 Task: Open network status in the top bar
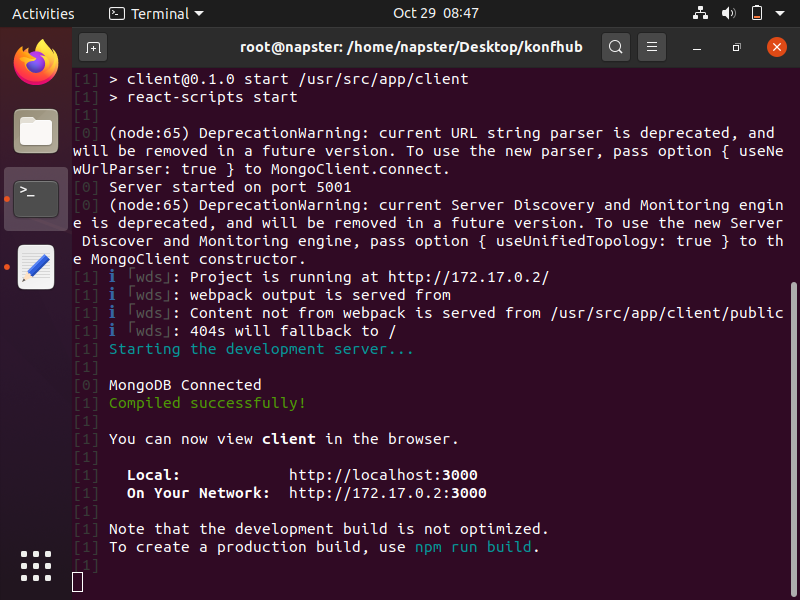[x=700, y=13]
